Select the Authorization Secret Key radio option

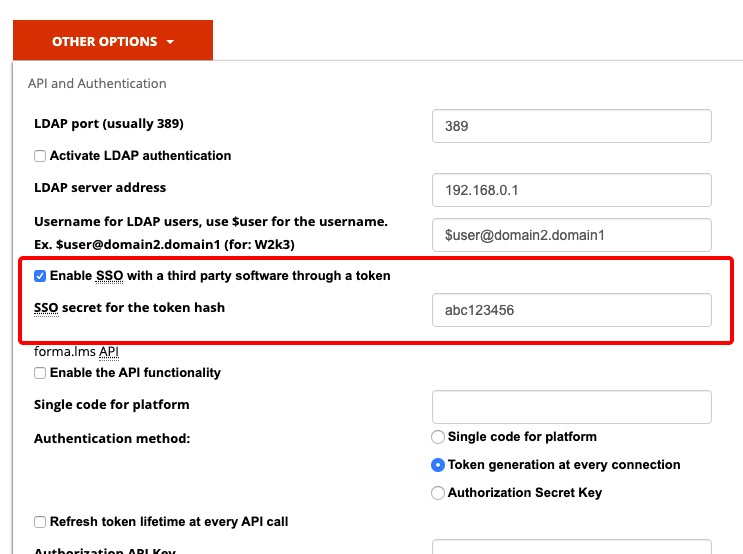437,493
